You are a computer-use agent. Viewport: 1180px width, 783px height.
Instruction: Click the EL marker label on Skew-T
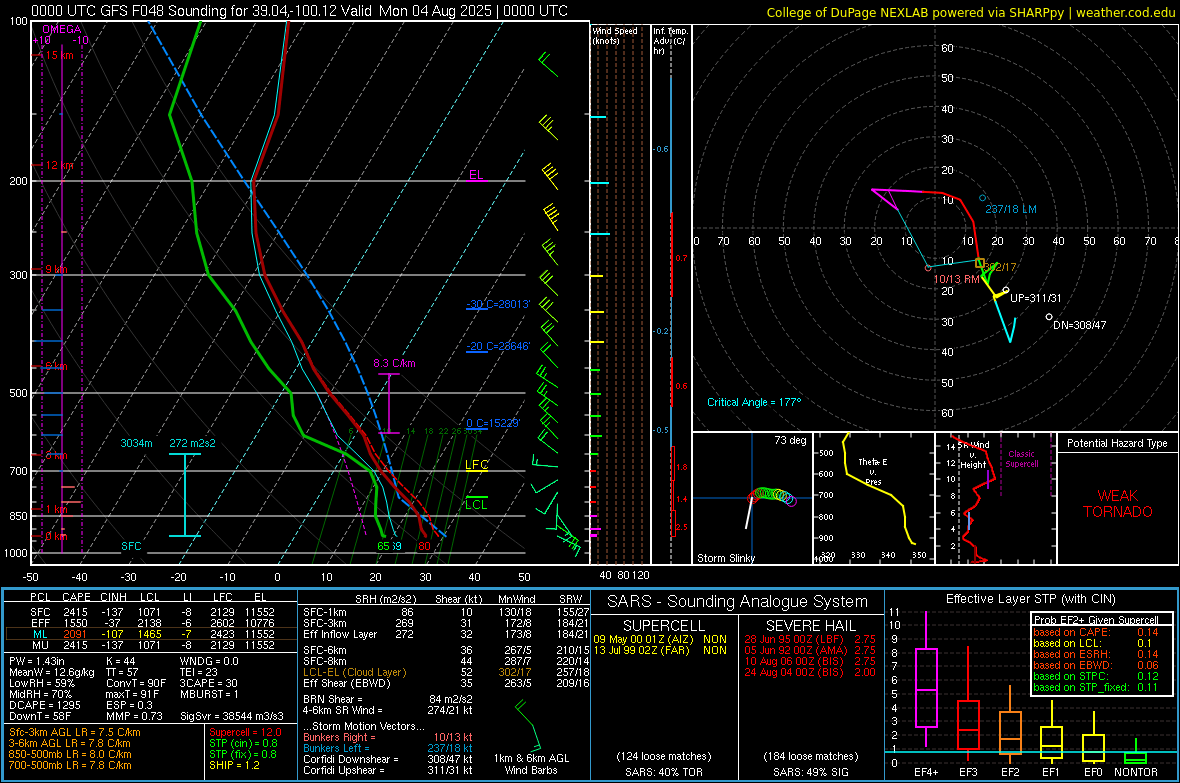(x=476, y=175)
